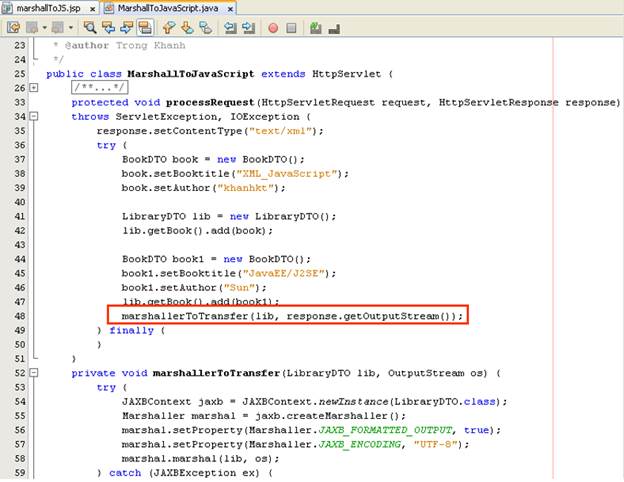The width and height of the screenshot is (624, 482).
Task: Comment out the selected code
Action: coord(316,28)
